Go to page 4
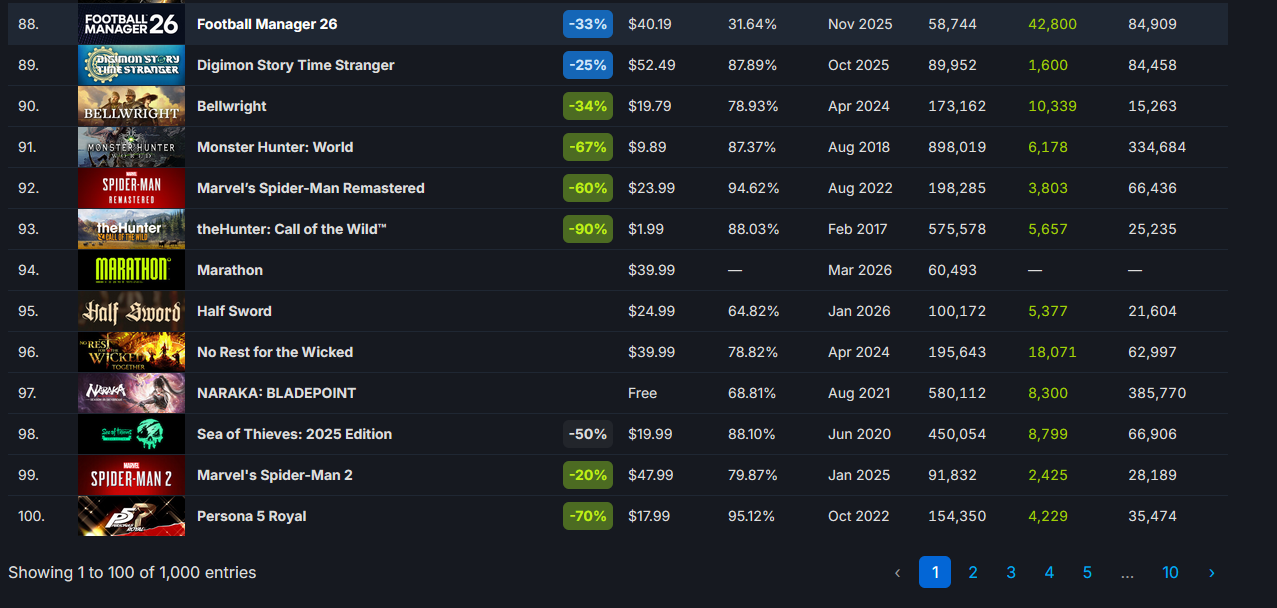Image resolution: width=1277 pixels, height=608 pixels. (x=1049, y=573)
